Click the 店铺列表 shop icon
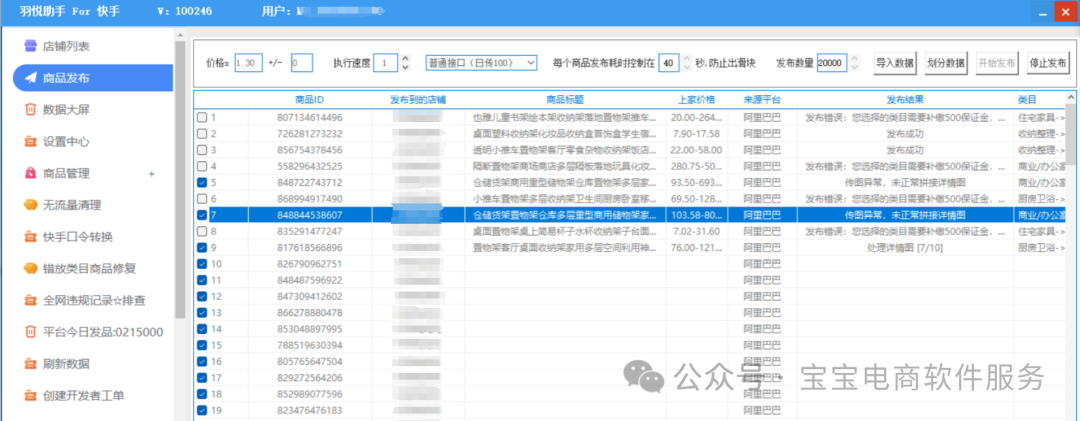 30,46
